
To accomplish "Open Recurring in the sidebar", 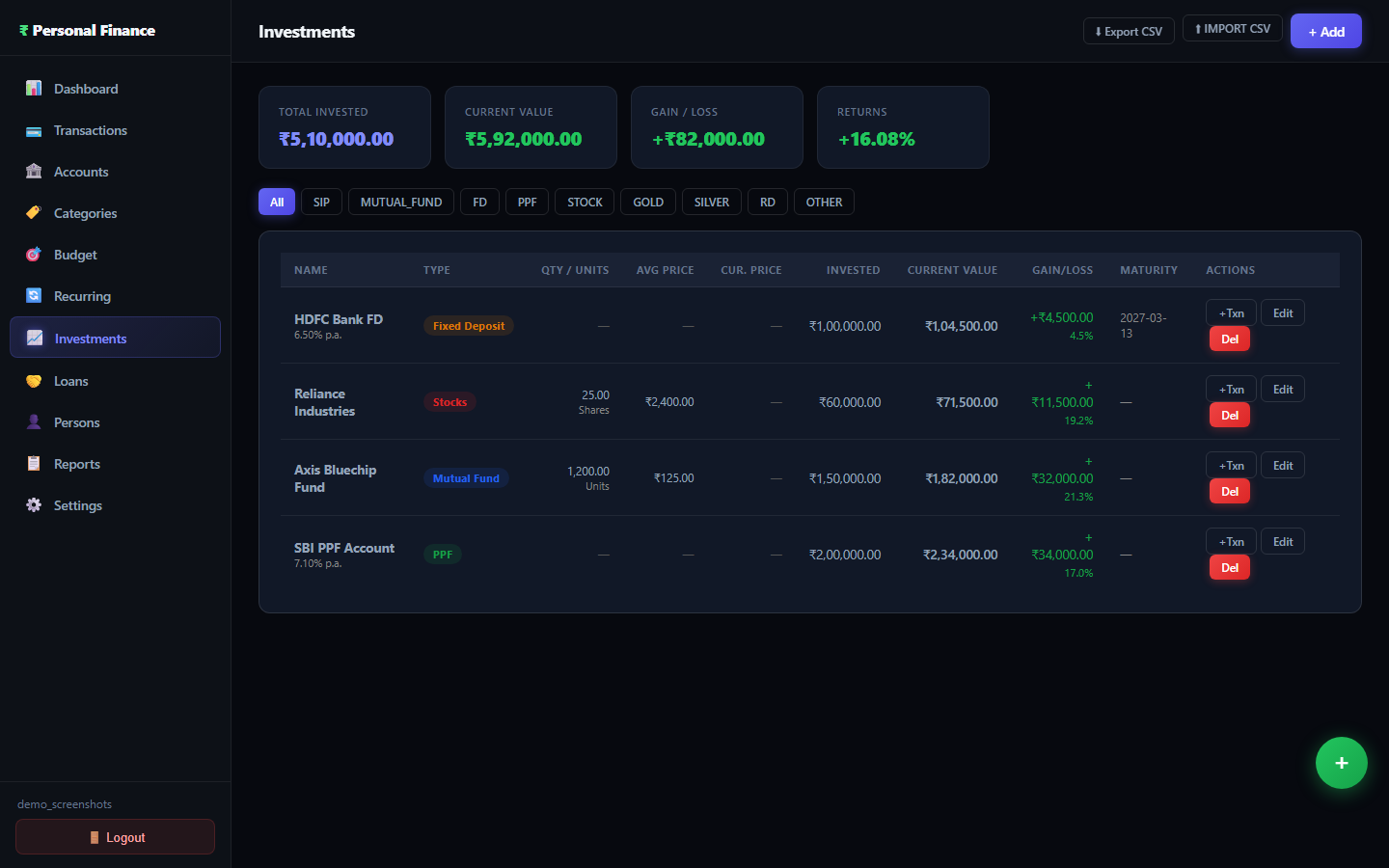I will click(x=115, y=296).
